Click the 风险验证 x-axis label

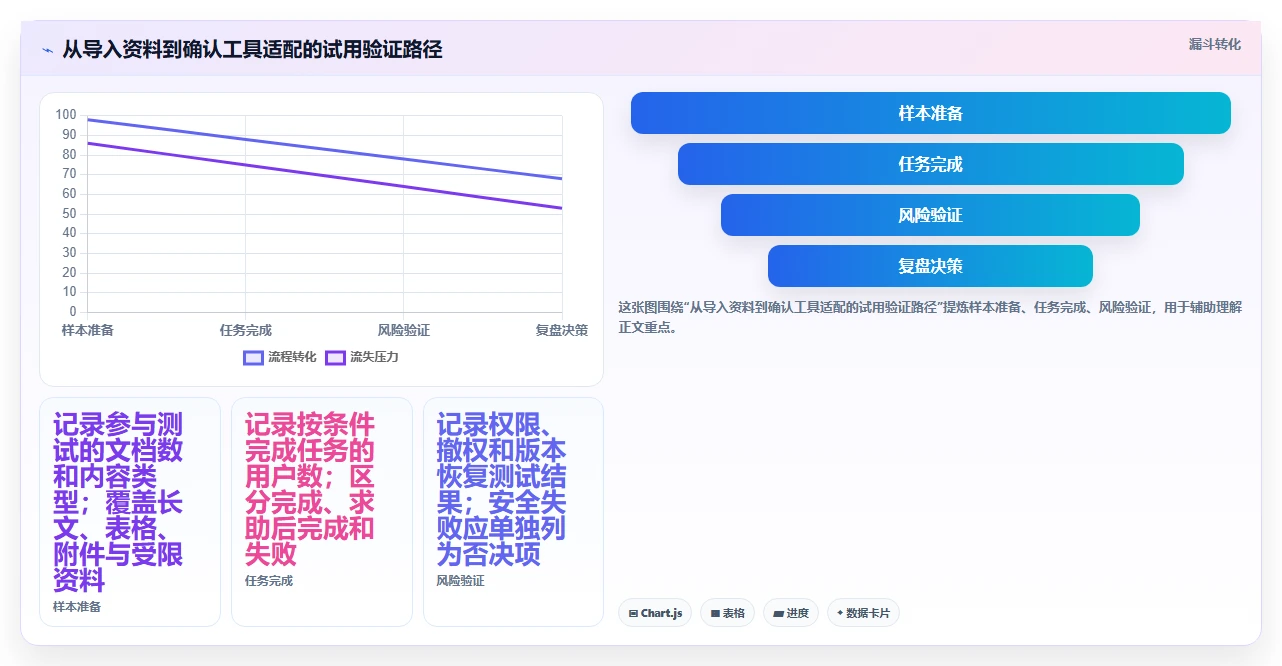404,330
